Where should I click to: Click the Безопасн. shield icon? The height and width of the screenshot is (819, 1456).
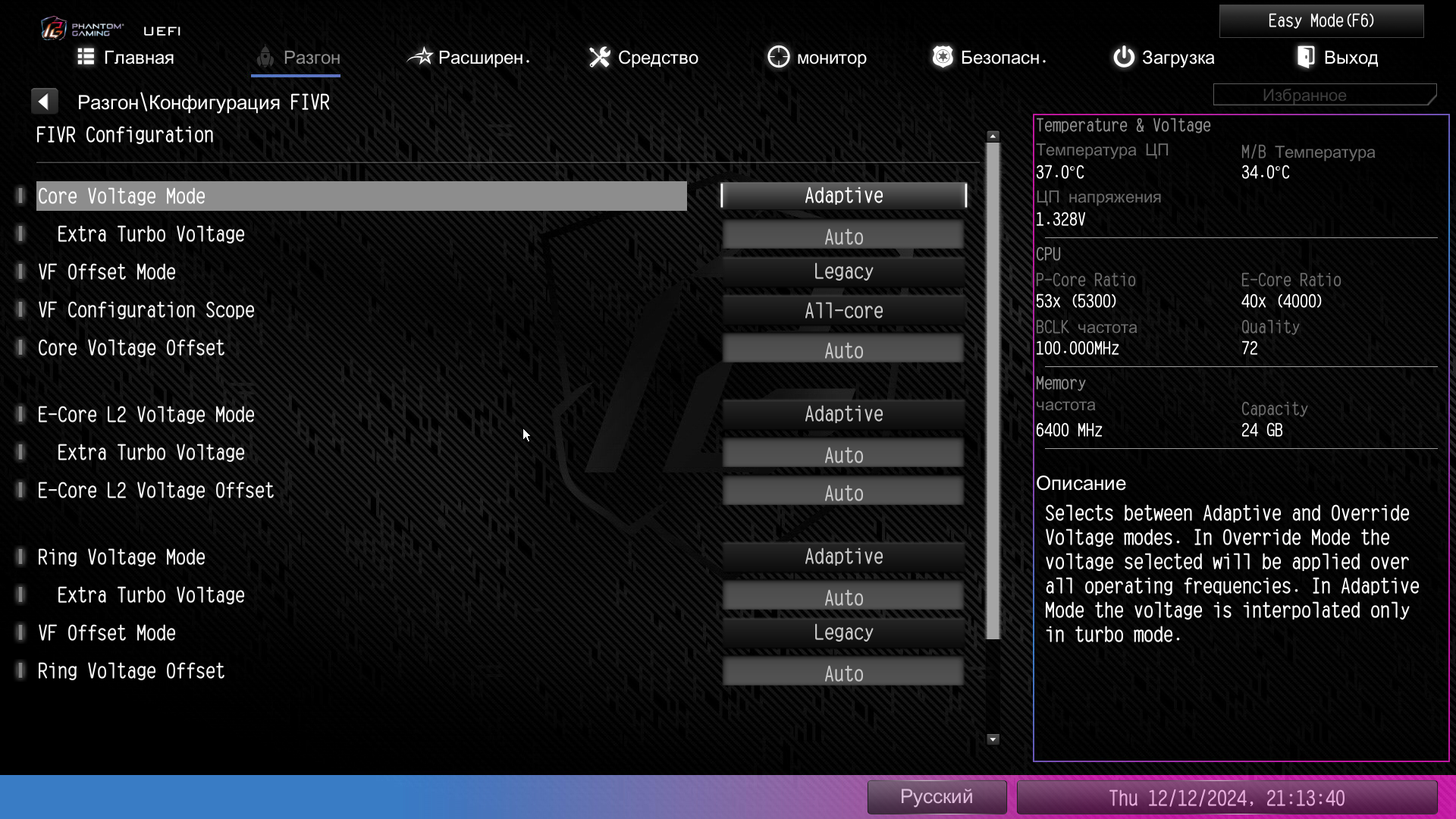(x=942, y=57)
